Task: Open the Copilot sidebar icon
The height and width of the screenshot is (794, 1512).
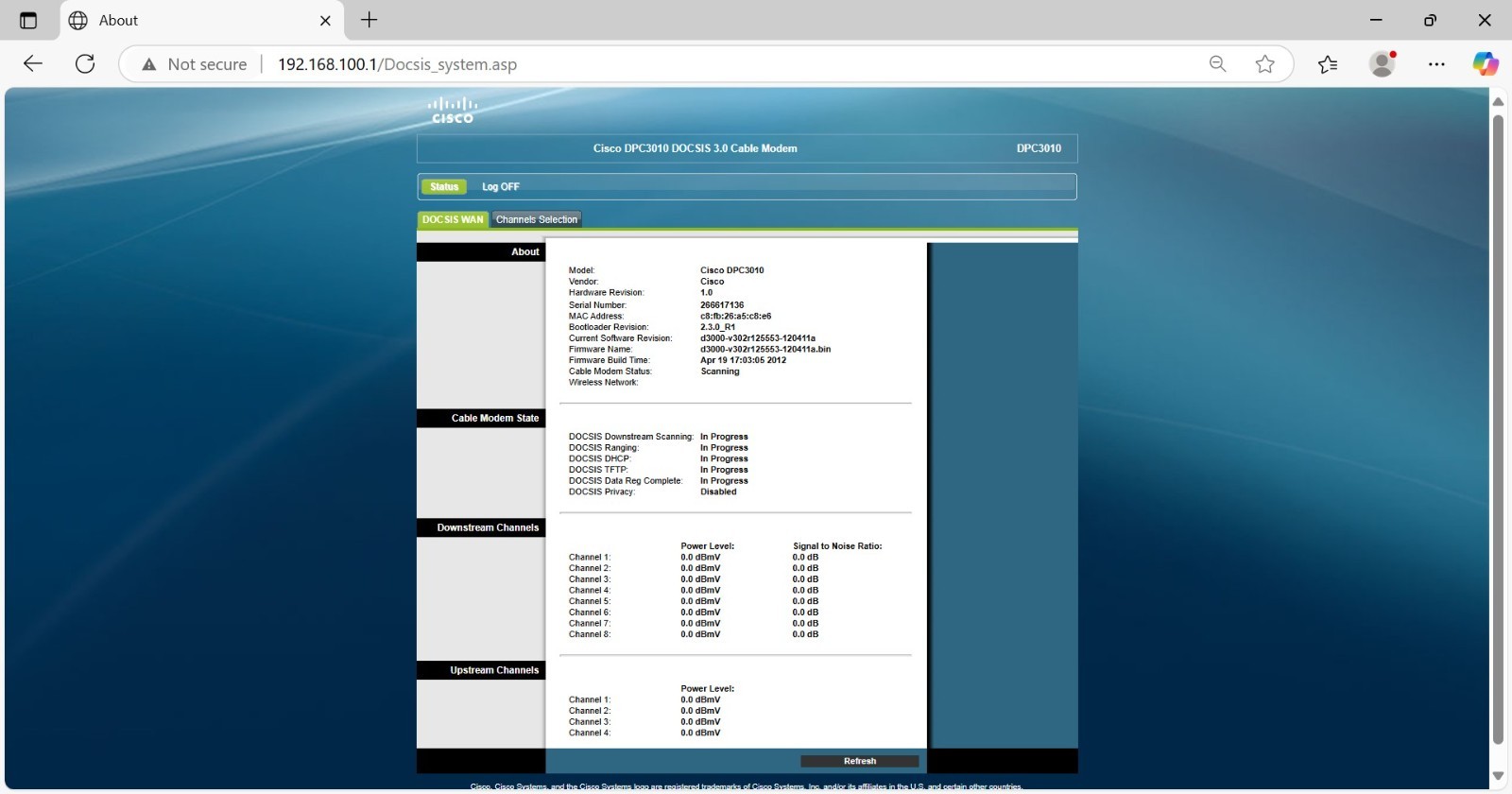Action: [x=1486, y=64]
